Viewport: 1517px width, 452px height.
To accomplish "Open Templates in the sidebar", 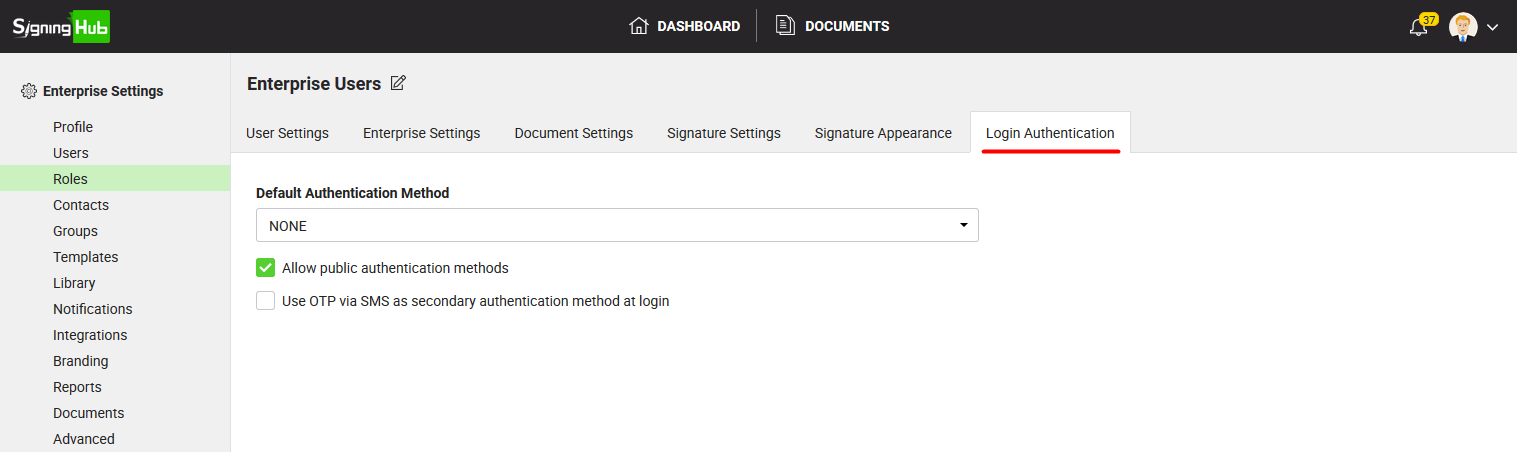I will (x=86, y=257).
